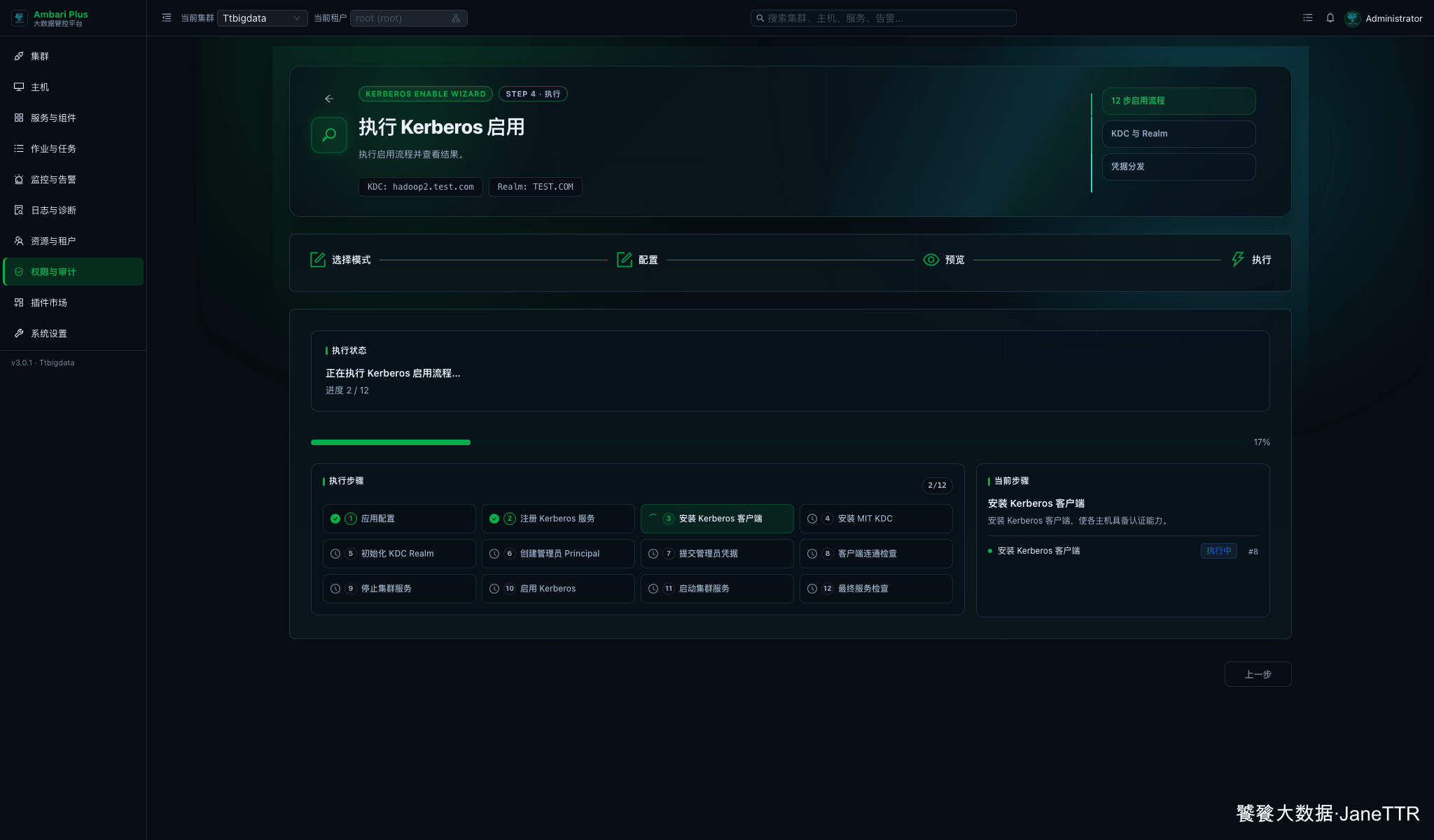Click the spinner icon on step 3
This screenshot has width=1434, height=840.
coord(653,519)
